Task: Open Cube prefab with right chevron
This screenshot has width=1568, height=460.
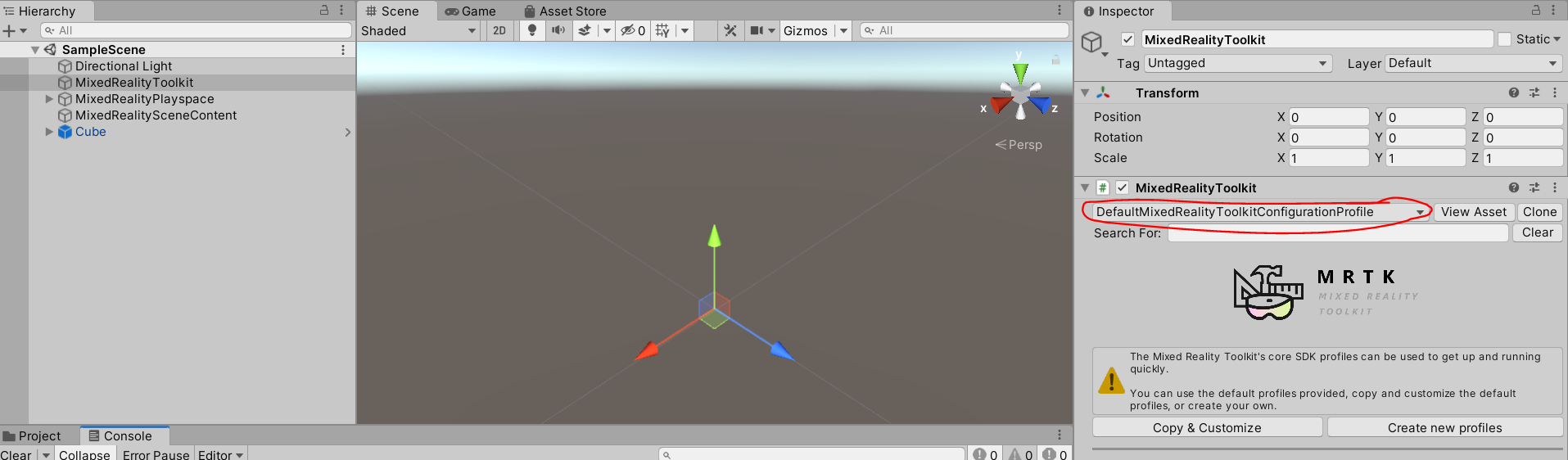Action: tap(348, 132)
